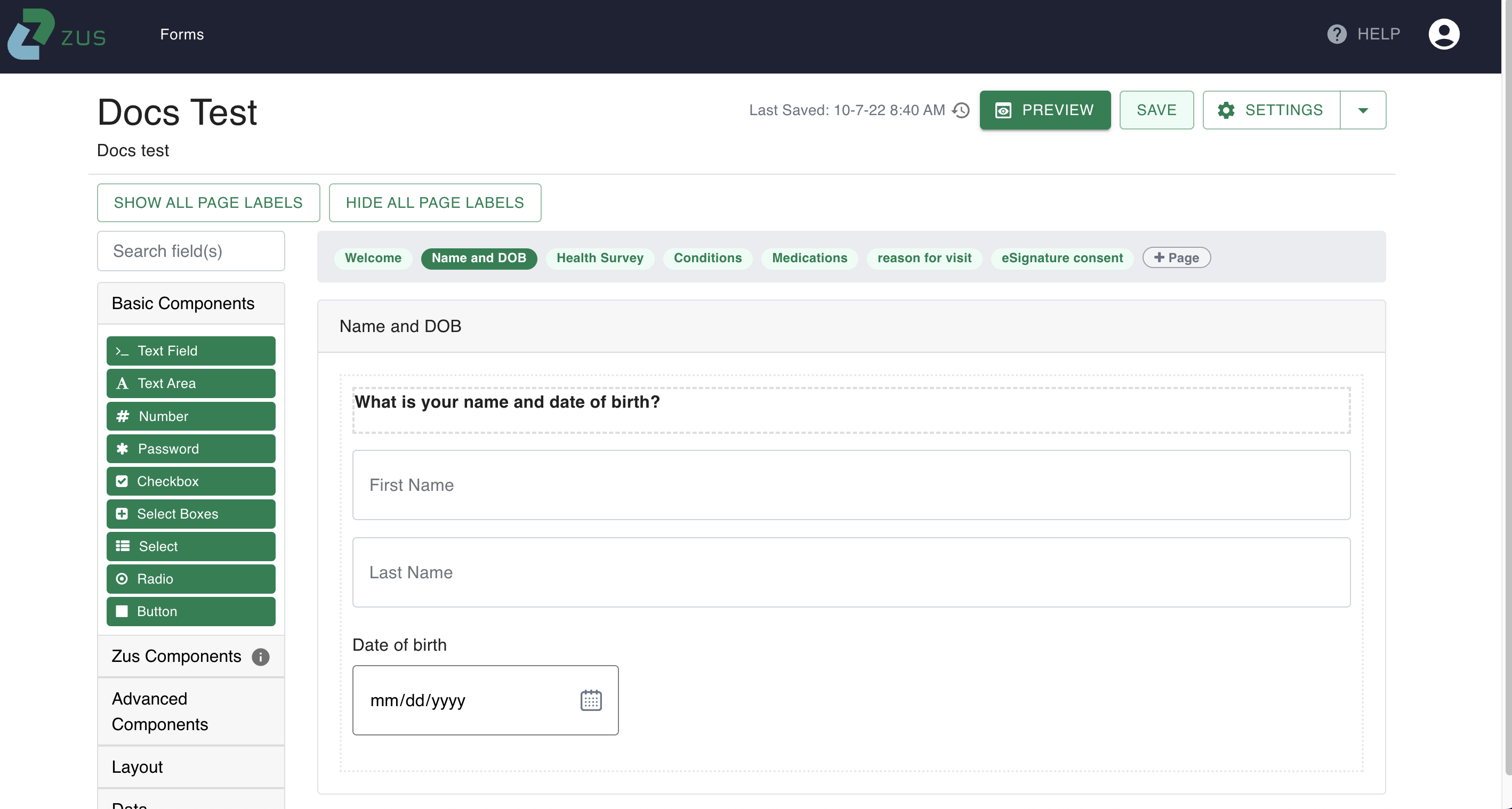
Task: Click the calendar icon in date field
Action: pos(591,700)
